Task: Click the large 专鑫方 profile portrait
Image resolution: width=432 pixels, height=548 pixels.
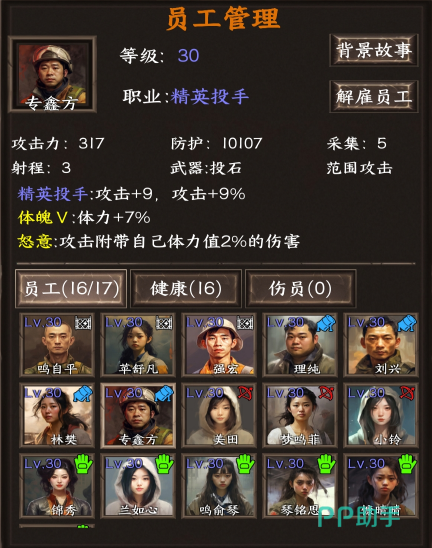Action: [52, 74]
